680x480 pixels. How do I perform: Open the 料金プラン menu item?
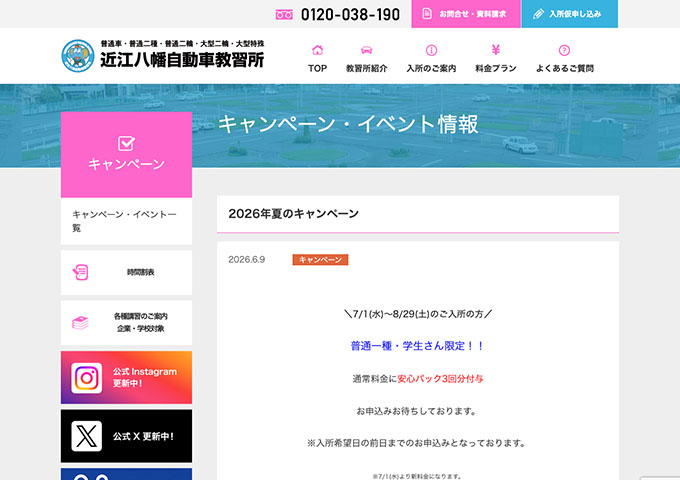[496, 58]
